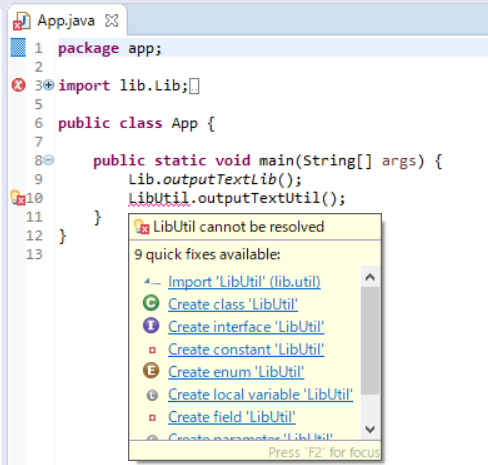Click the brown enum E icon

click(151, 371)
